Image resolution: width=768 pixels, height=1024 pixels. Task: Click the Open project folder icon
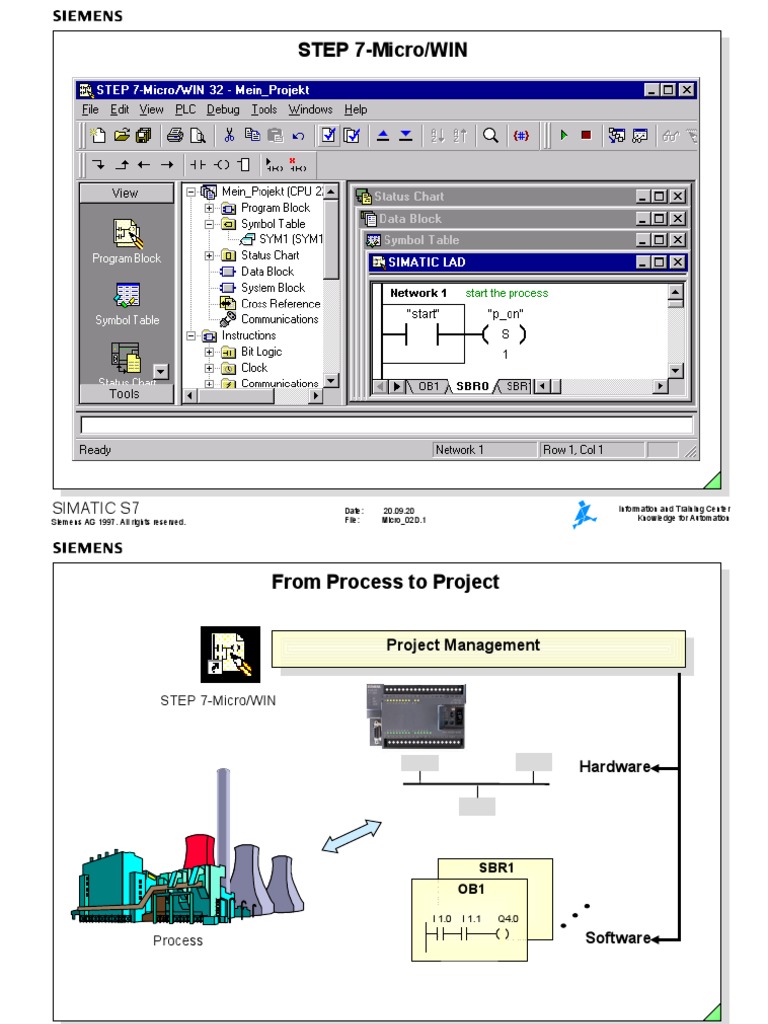click(x=121, y=135)
